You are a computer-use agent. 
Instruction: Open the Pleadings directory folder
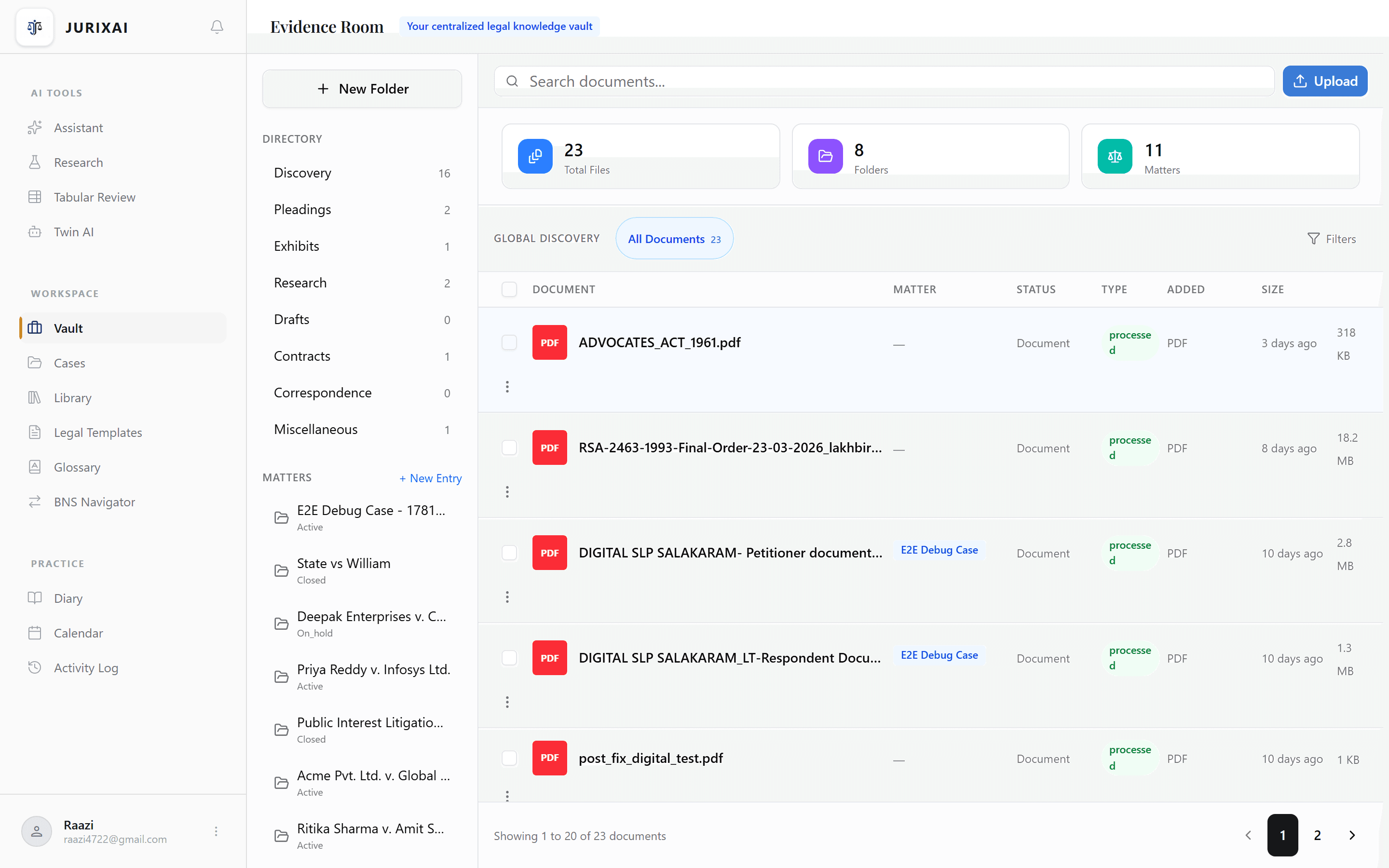click(362, 210)
